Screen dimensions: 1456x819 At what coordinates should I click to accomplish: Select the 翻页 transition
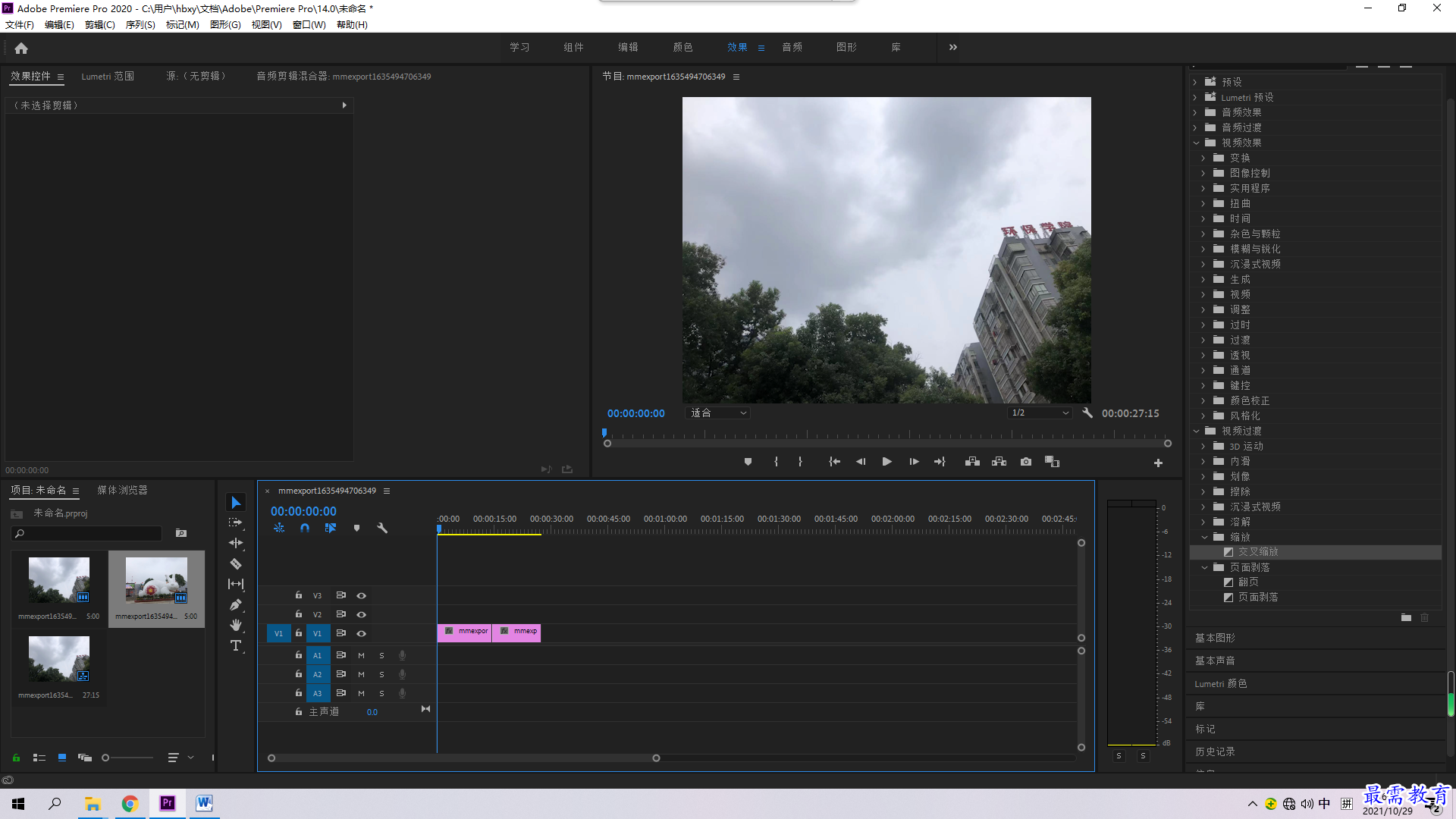click(1248, 582)
